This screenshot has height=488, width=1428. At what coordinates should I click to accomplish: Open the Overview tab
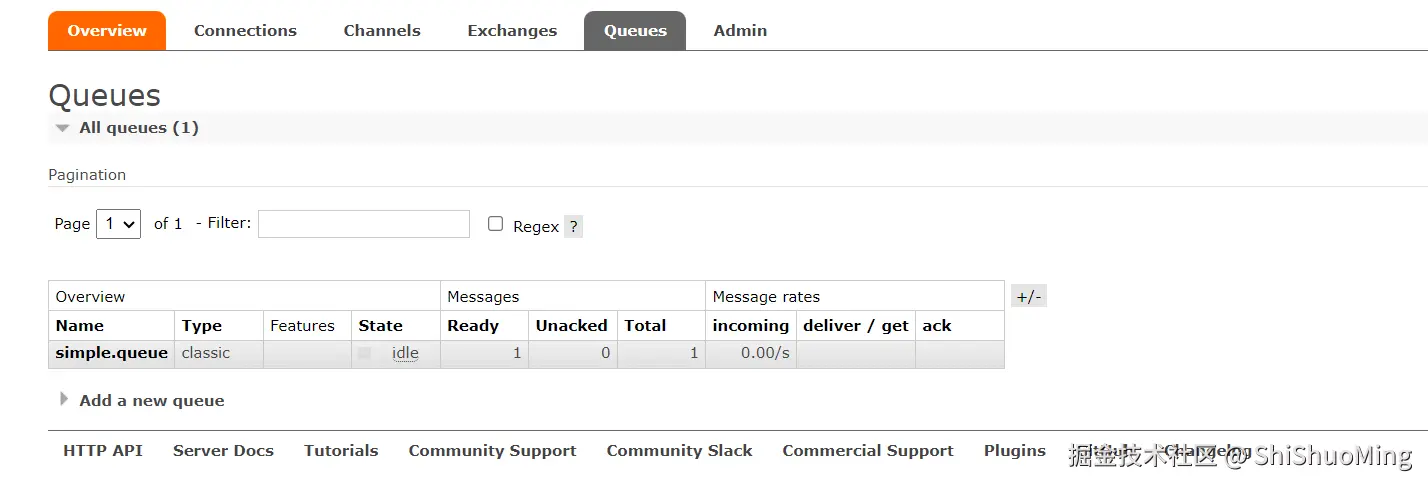[x=107, y=30]
